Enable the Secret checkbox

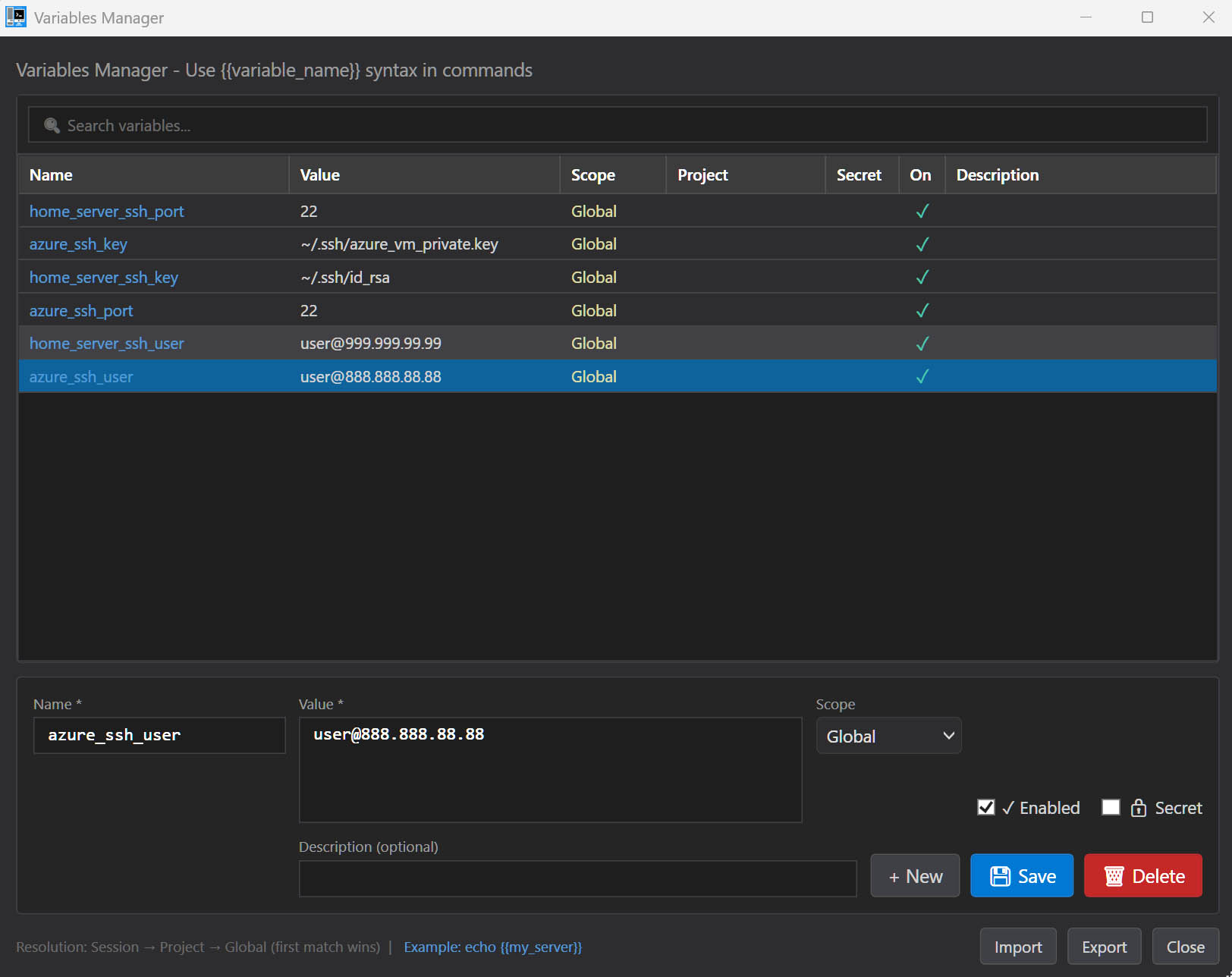1111,807
